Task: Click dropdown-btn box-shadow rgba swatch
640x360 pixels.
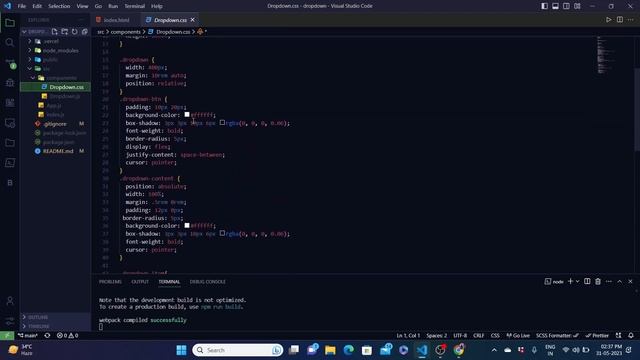Action: [222, 122]
